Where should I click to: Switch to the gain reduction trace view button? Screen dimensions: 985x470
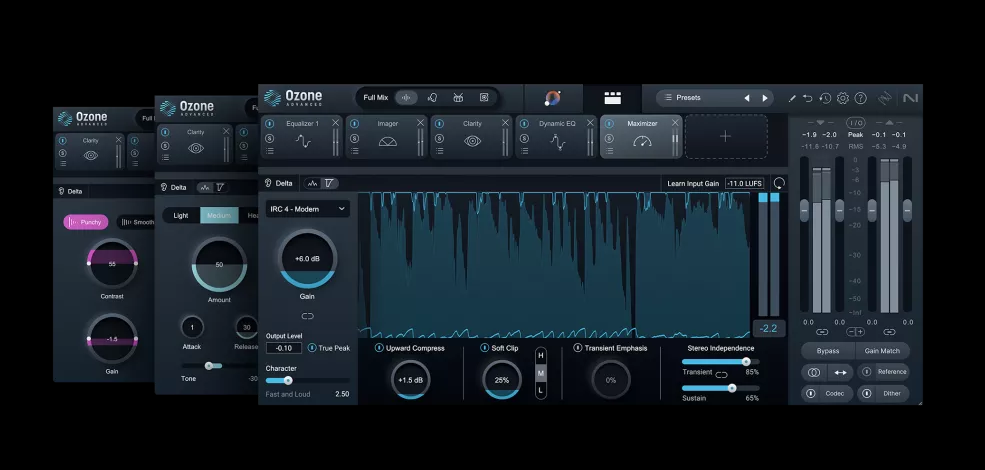pos(329,183)
